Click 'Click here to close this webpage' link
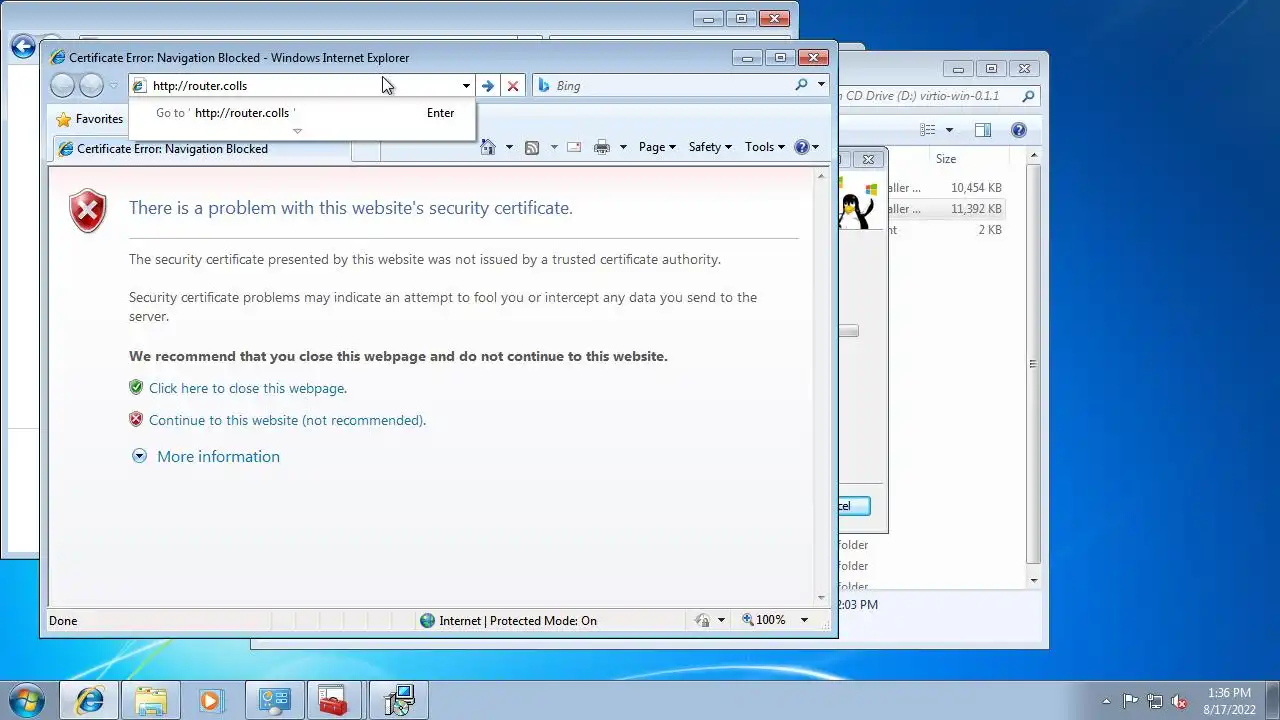Viewport: 1280px width, 720px height. [x=248, y=389]
